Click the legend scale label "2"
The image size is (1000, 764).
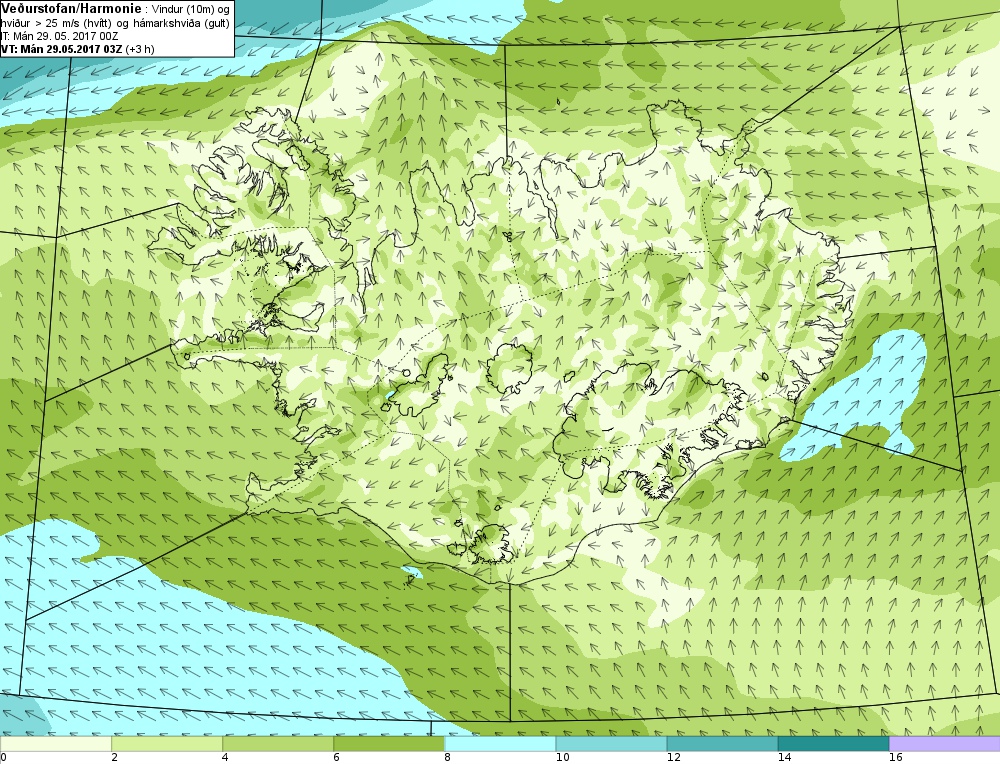(x=114, y=758)
